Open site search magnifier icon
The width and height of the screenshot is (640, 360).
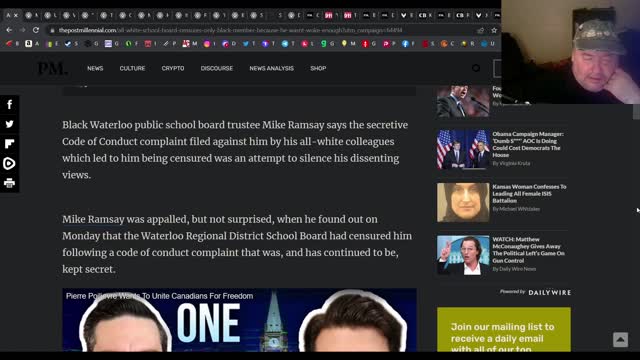(476, 68)
